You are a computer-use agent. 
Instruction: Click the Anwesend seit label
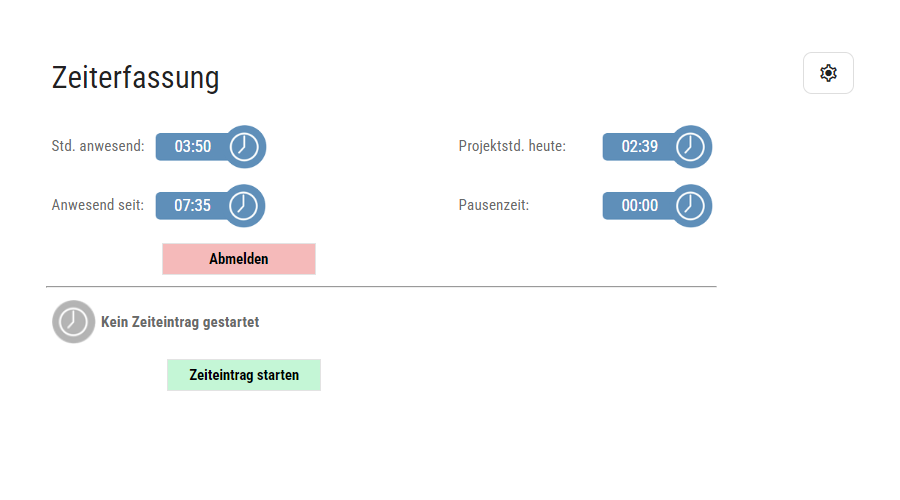tap(98, 205)
